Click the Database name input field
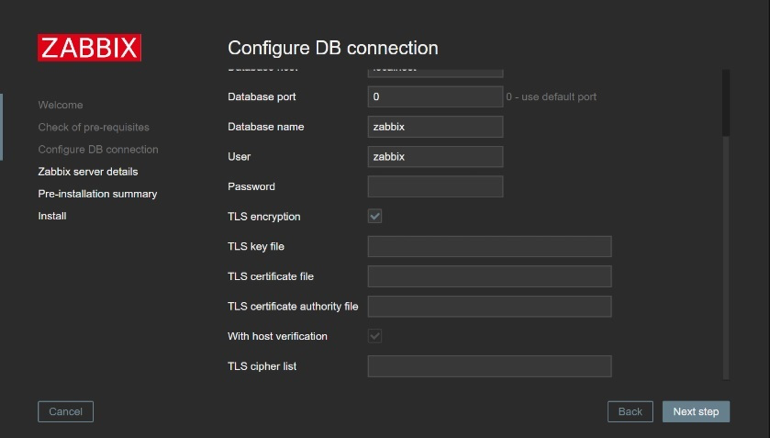Screen dimensions: 770x438 pyautogui.click(x=435, y=127)
